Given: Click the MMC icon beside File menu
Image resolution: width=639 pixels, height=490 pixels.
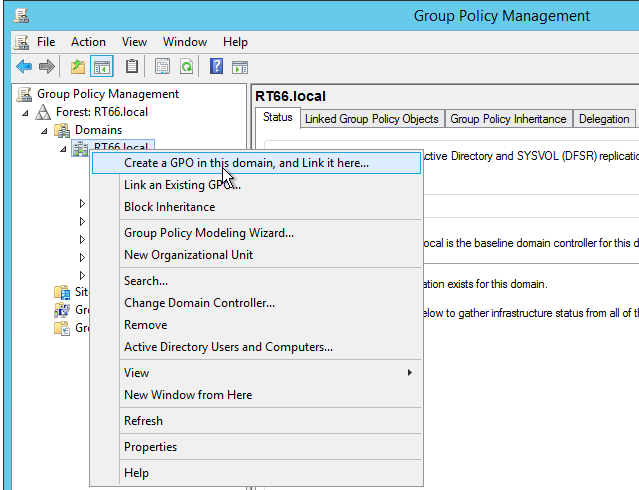Looking at the screenshot, I should click(21, 42).
